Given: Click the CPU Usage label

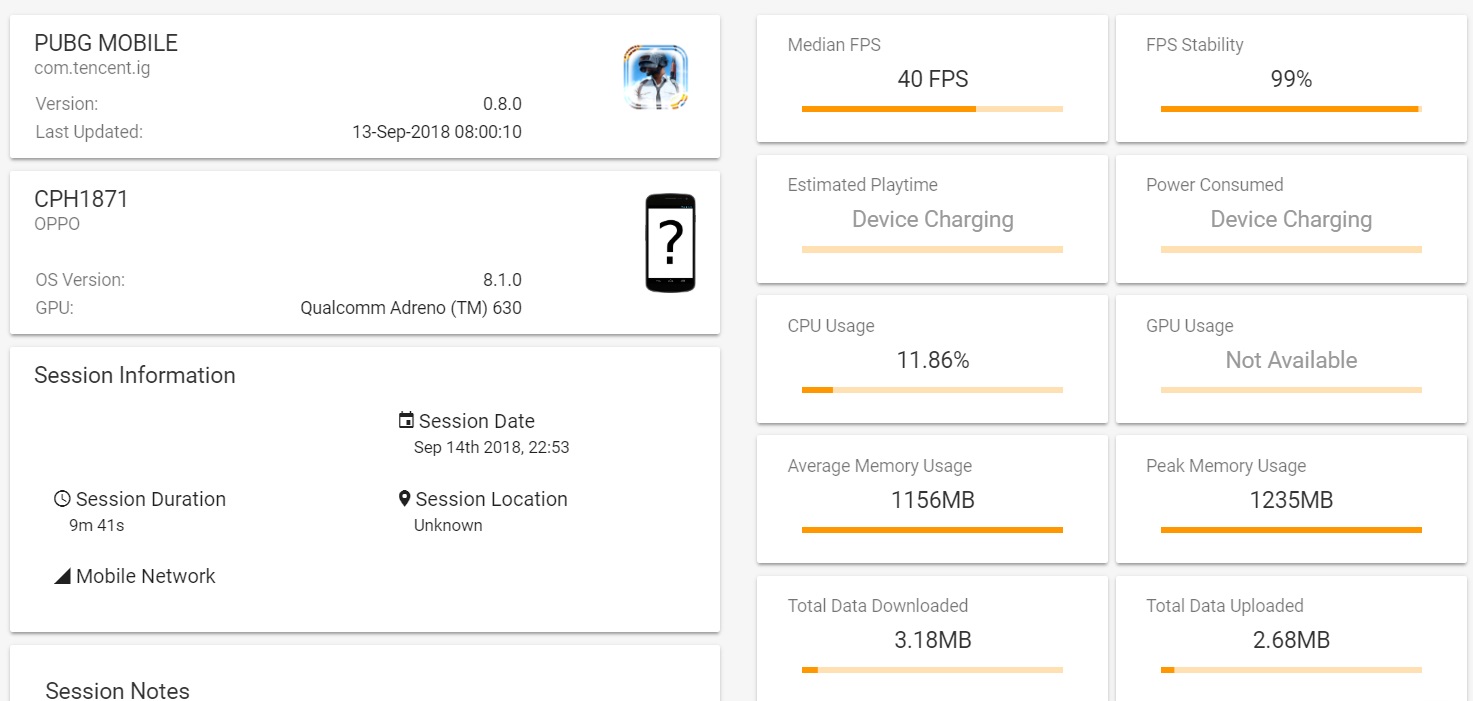Looking at the screenshot, I should (831, 326).
